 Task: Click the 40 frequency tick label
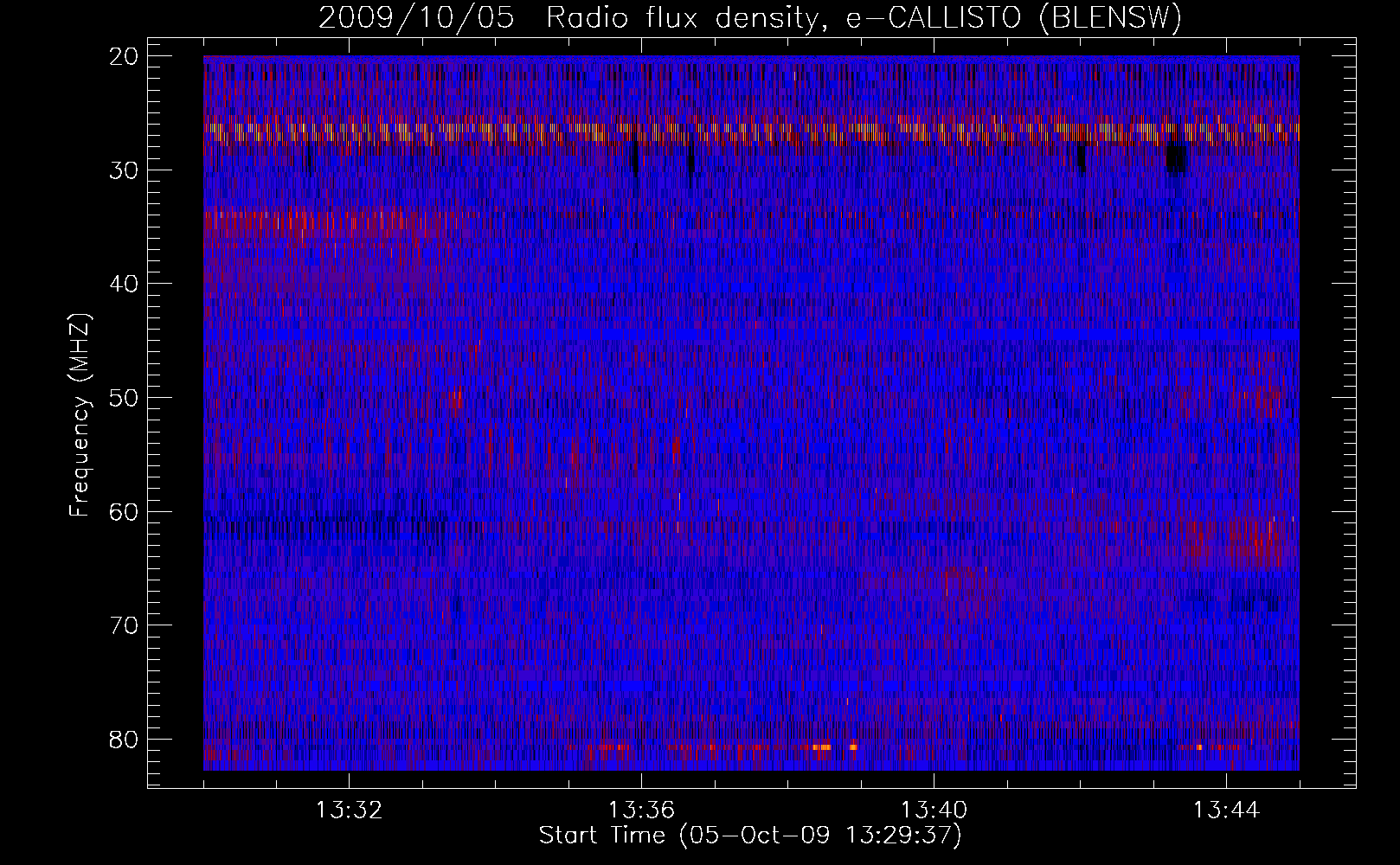(125, 284)
